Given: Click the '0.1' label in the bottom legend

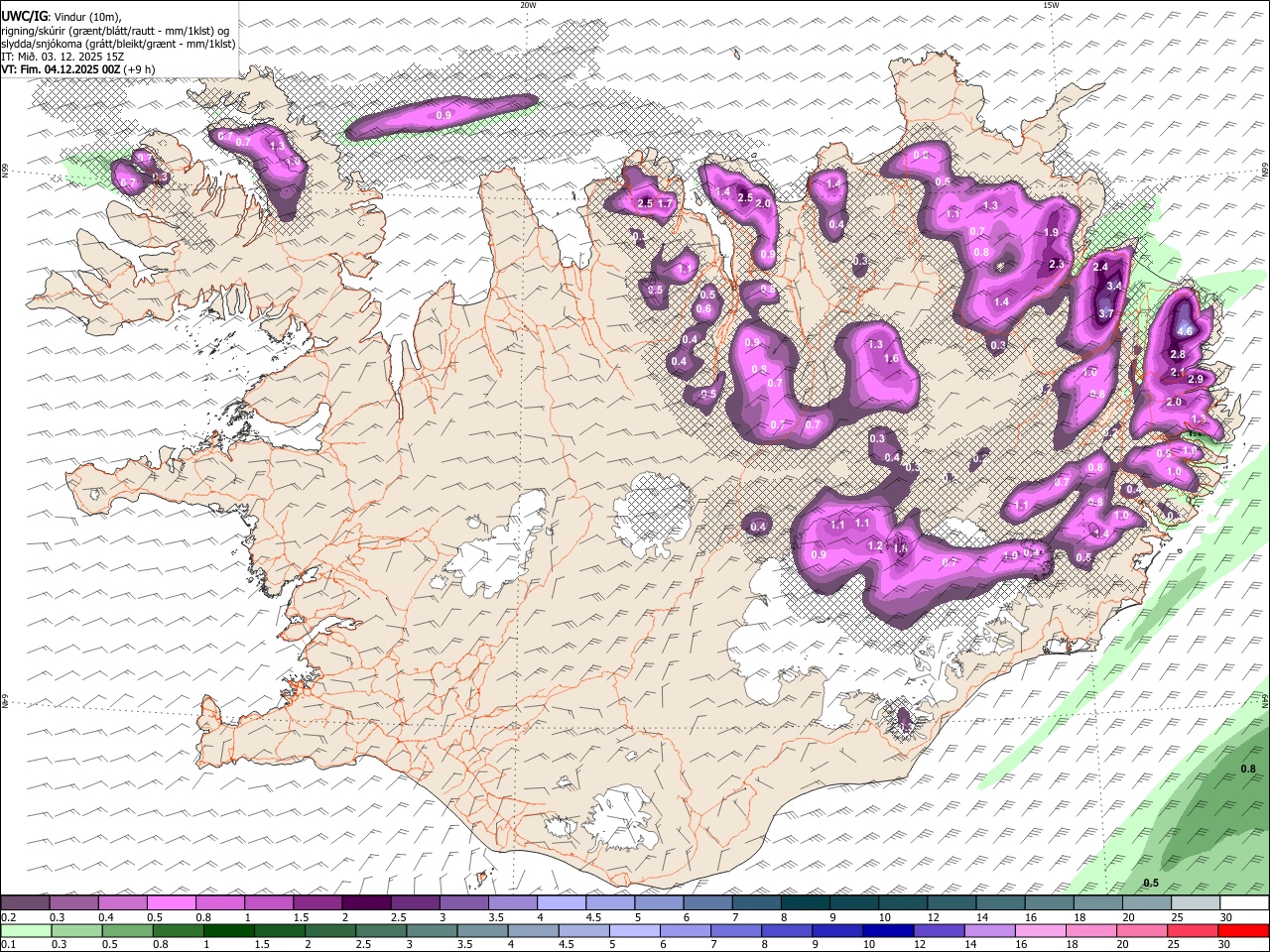Looking at the screenshot, I should point(8,945).
